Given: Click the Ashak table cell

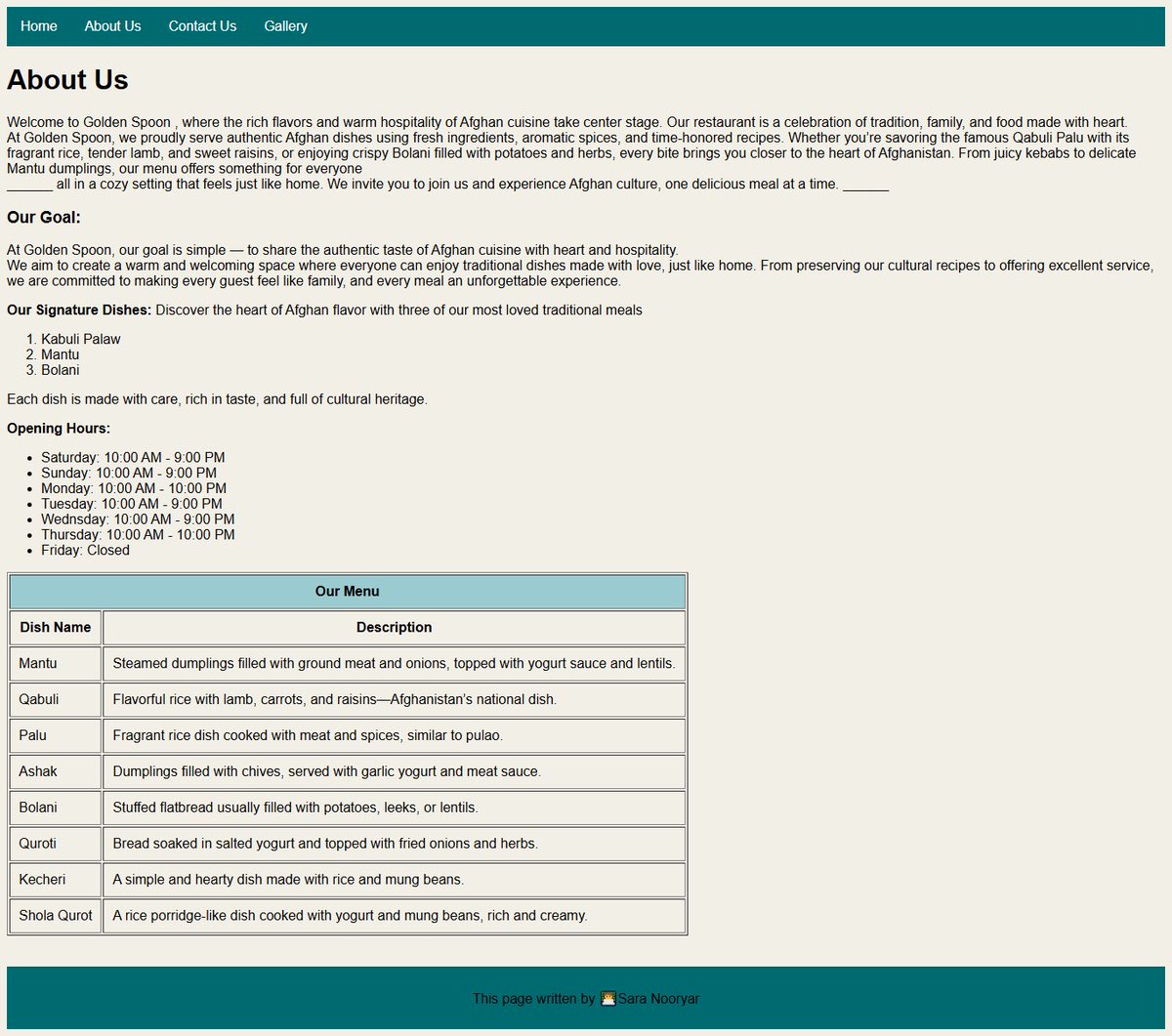Looking at the screenshot, I should coord(56,772).
